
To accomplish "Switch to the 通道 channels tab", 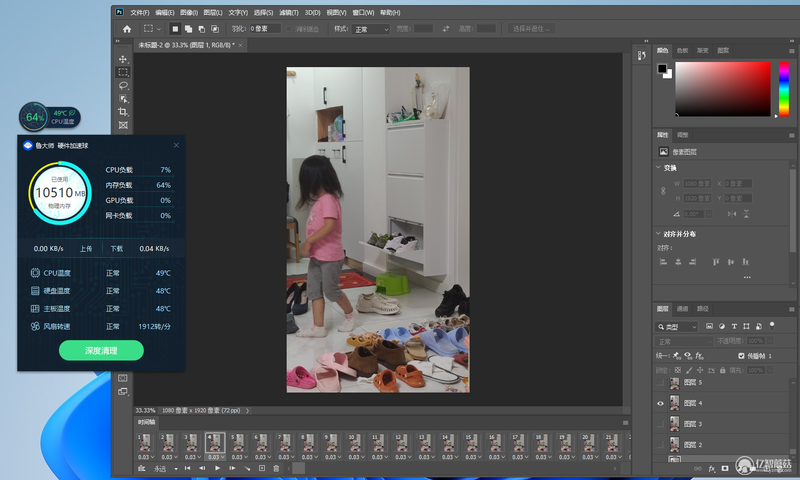I will tap(682, 309).
